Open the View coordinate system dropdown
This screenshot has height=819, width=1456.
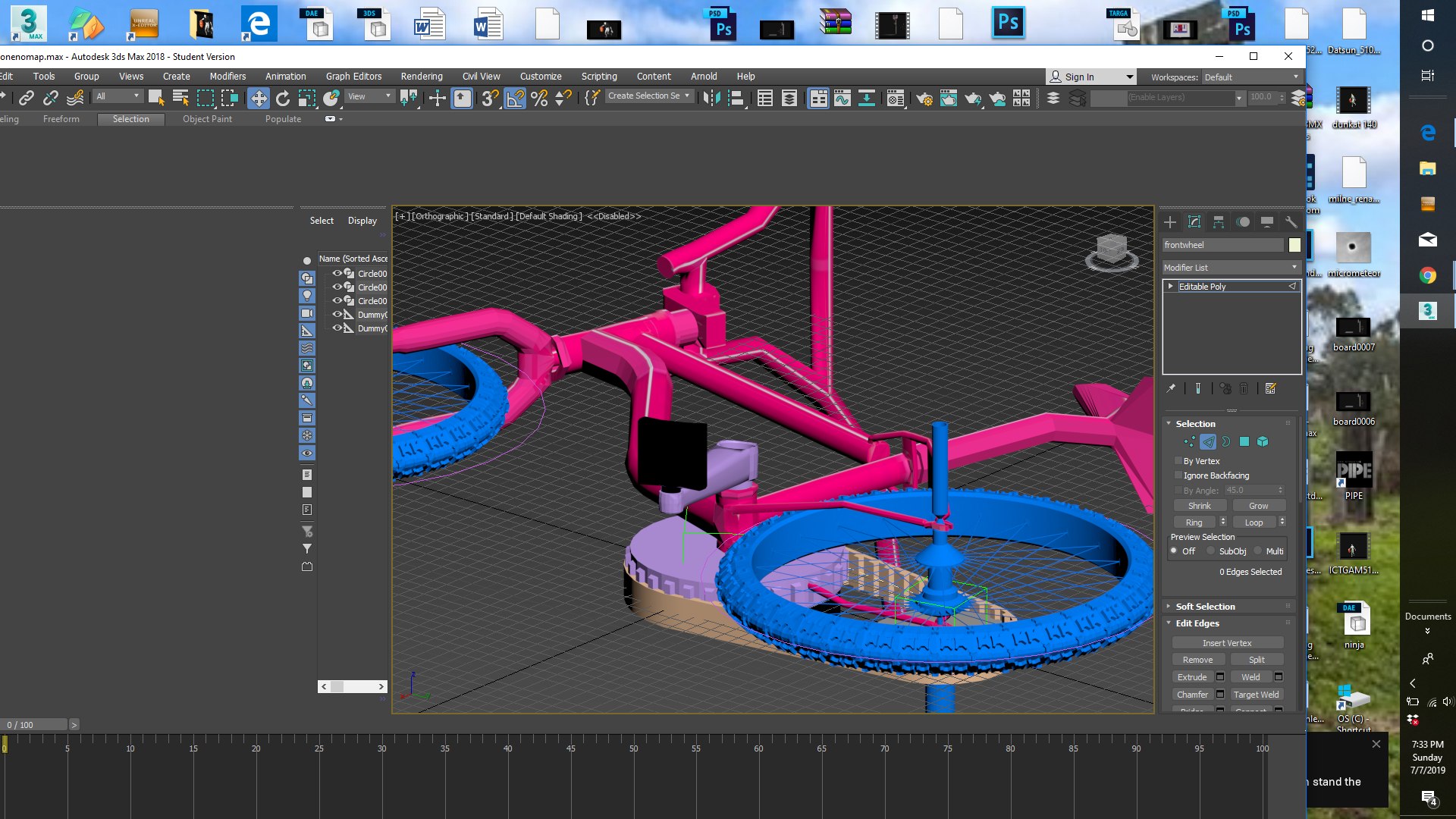369,96
